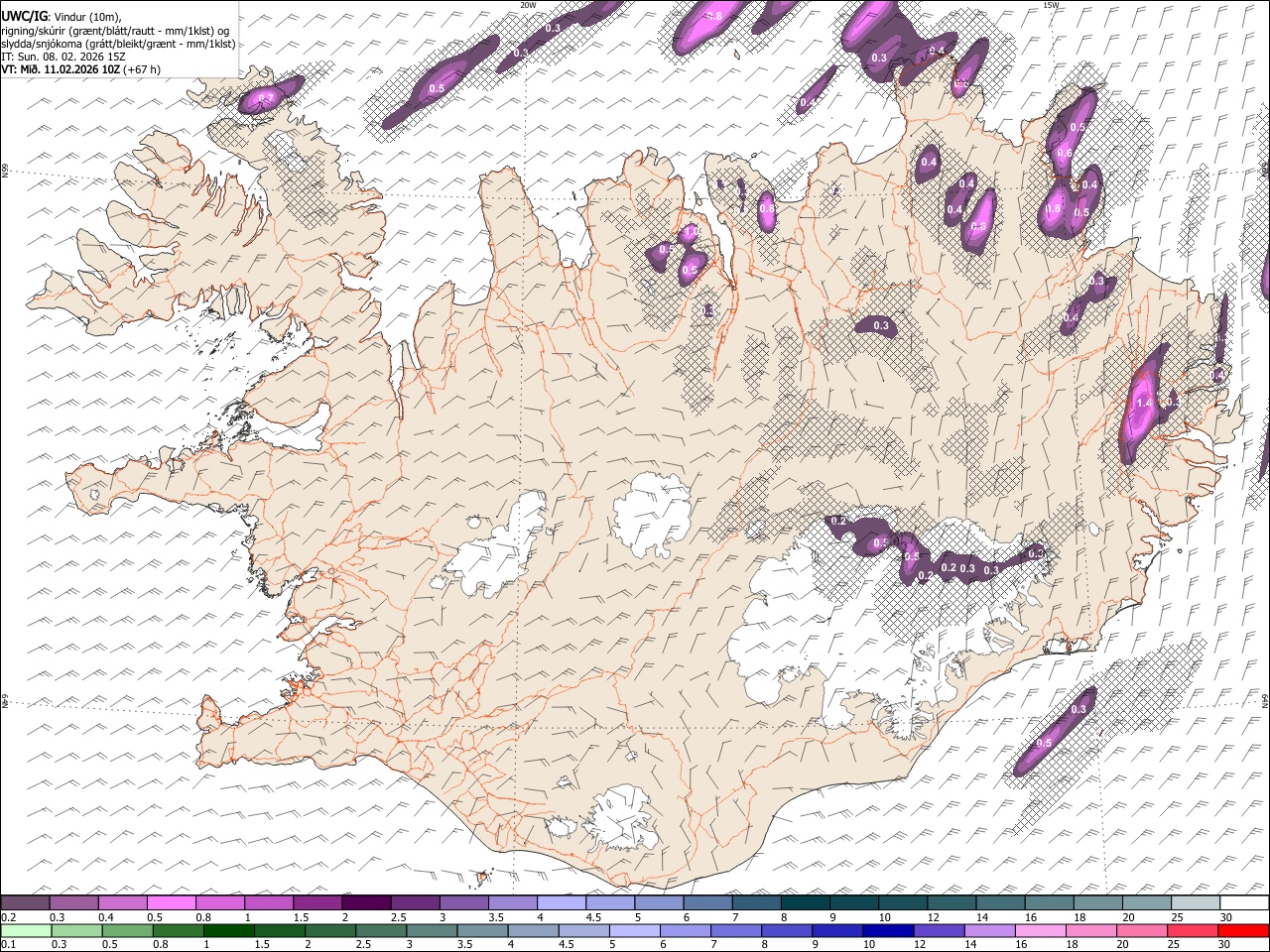Click the "(+67 h)" forecast offset
This screenshot has width=1270, height=952.
(142, 69)
